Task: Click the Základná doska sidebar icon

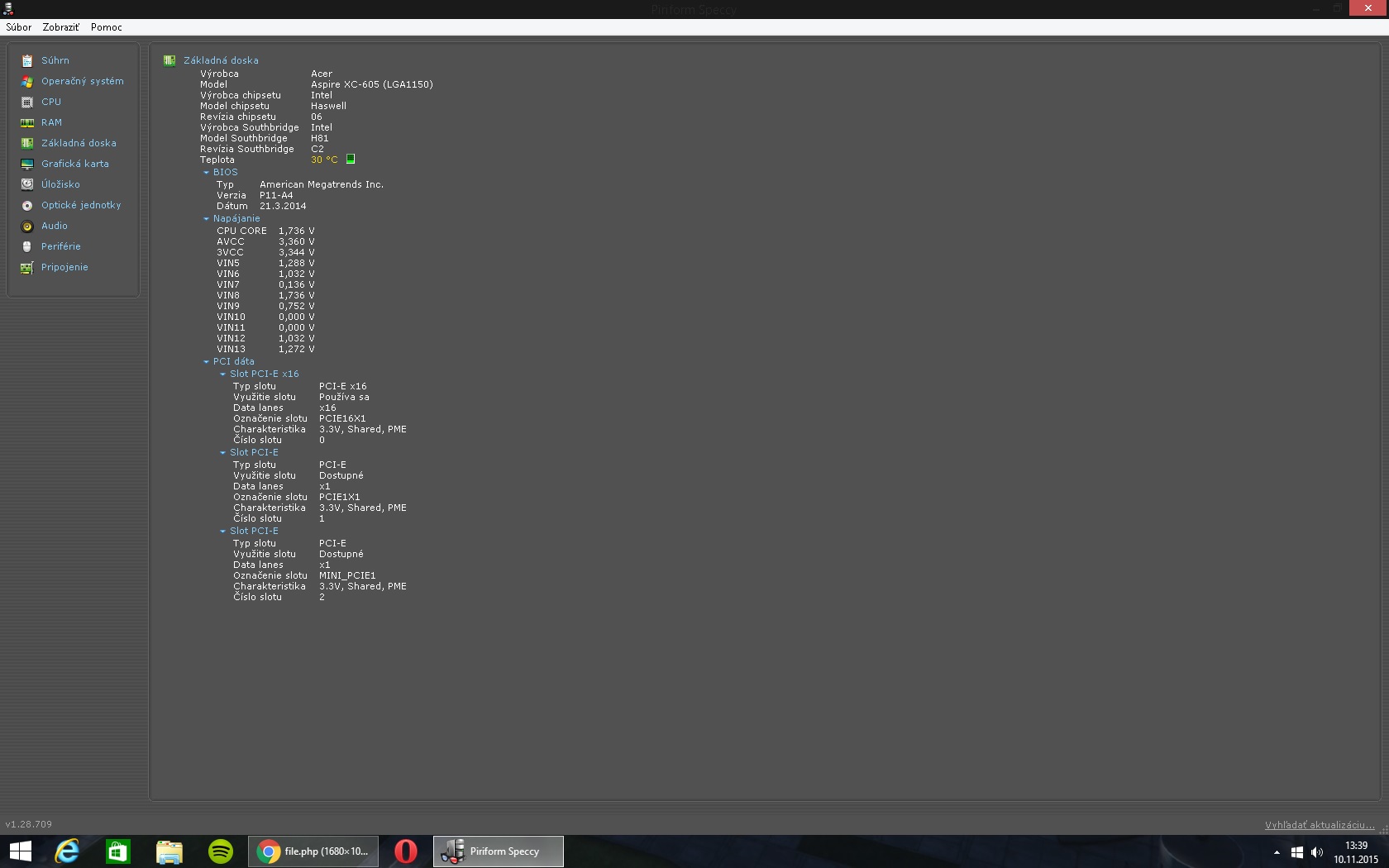Action: click(27, 143)
